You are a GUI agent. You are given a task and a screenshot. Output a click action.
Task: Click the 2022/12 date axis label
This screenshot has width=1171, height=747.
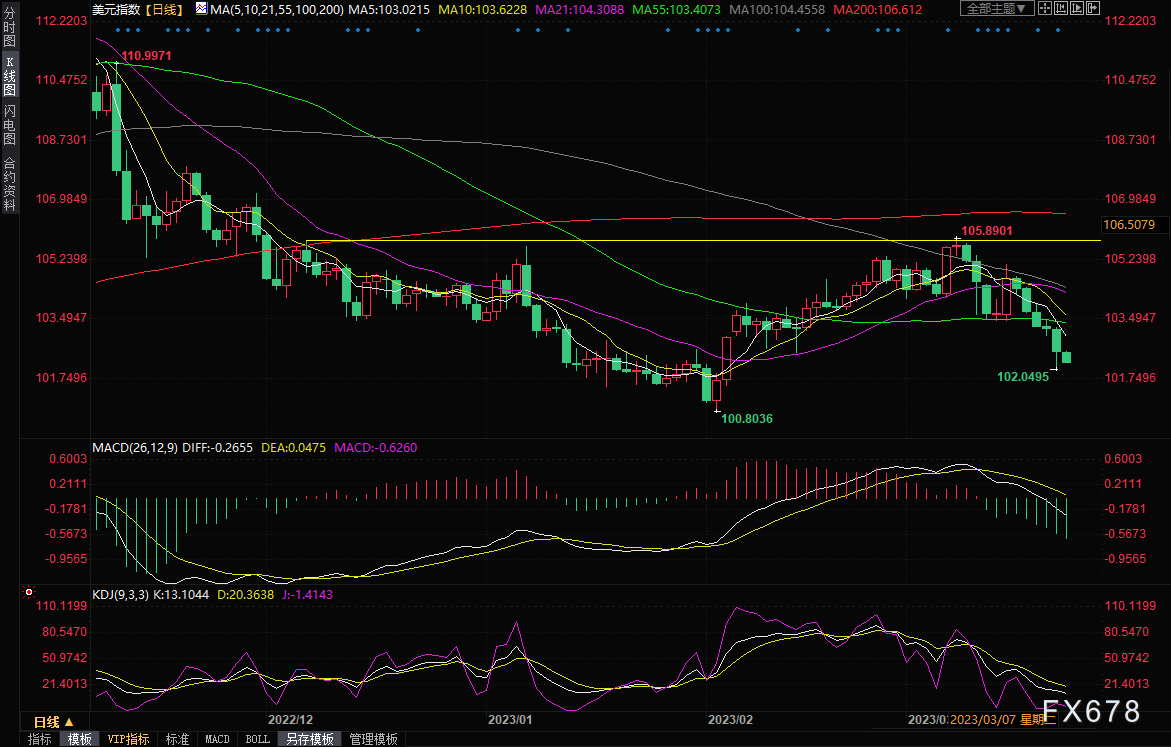click(291, 719)
